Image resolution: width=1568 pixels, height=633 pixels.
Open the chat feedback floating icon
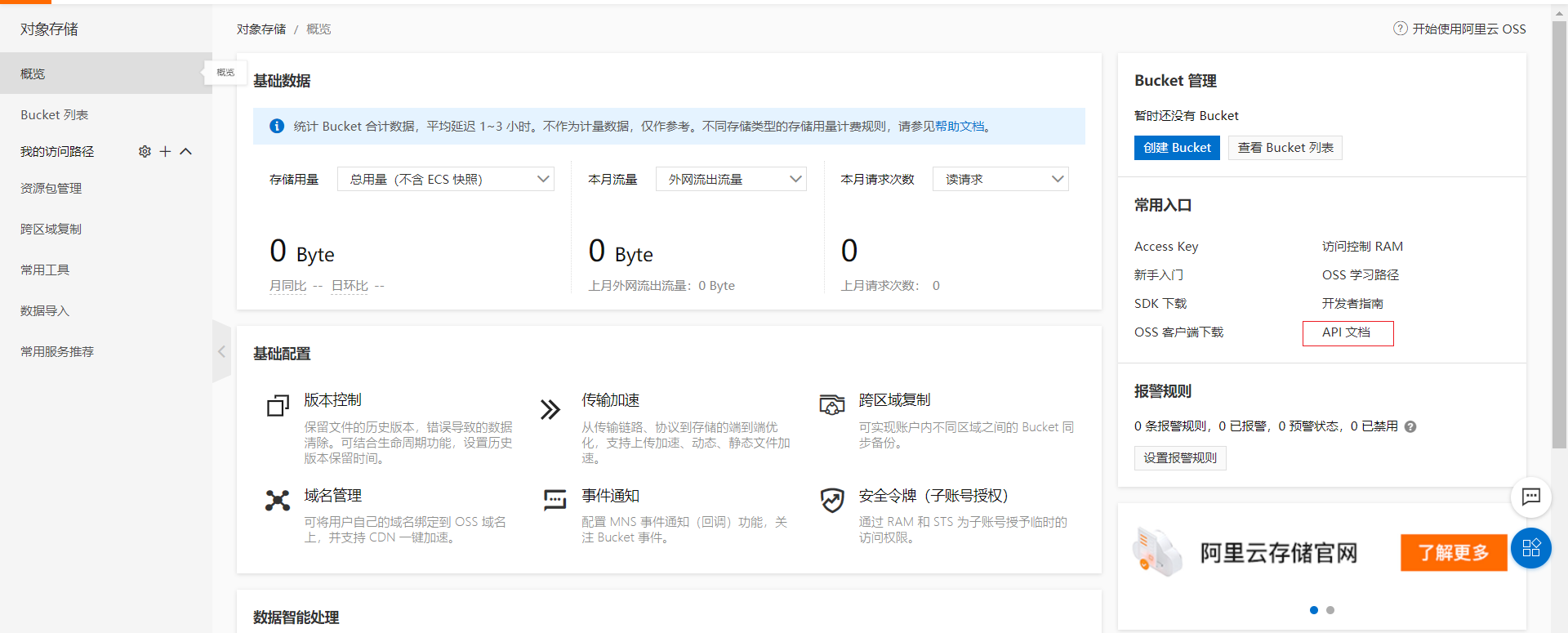(1531, 497)
